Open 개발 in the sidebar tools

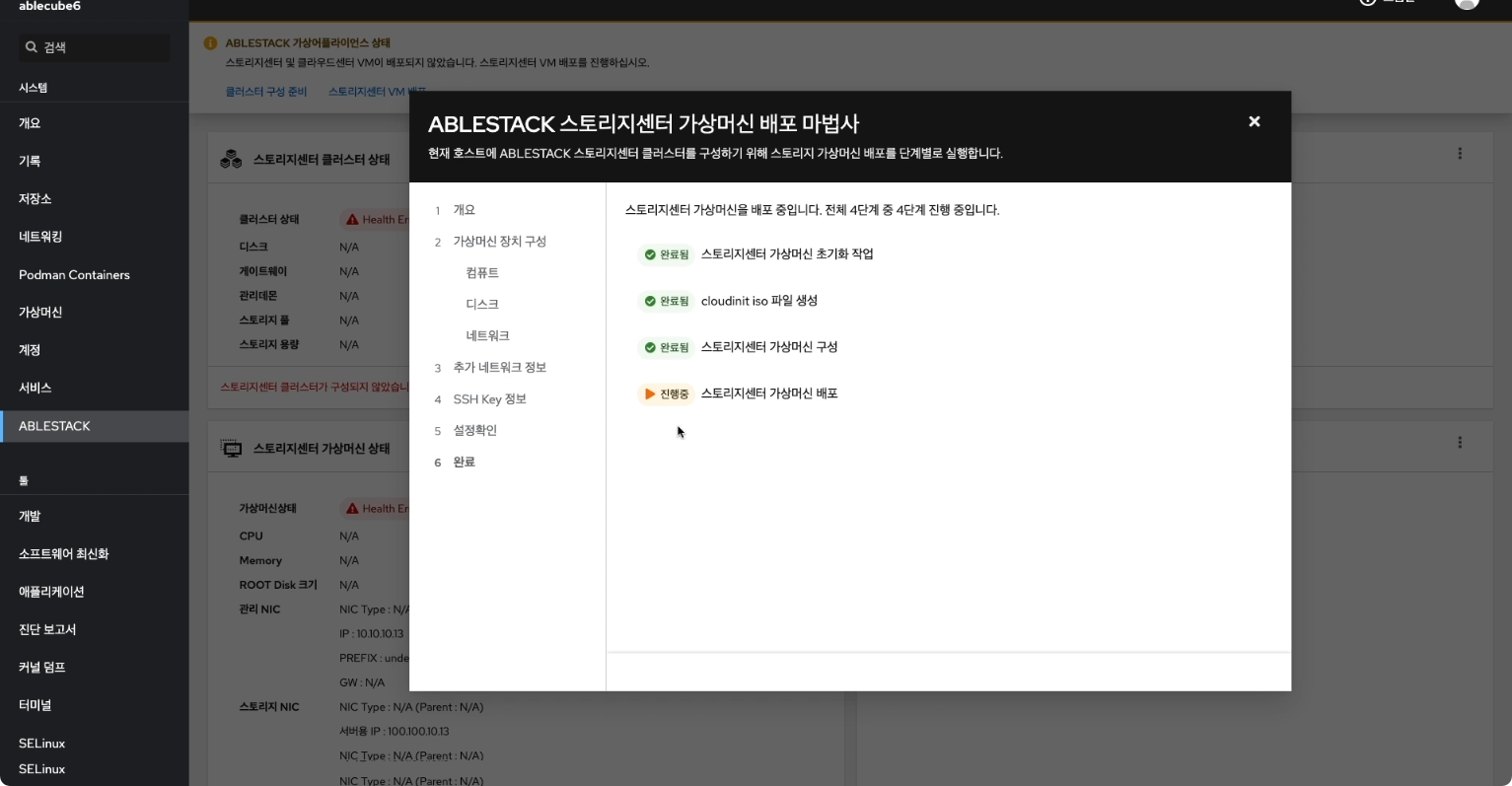(94, 516)
